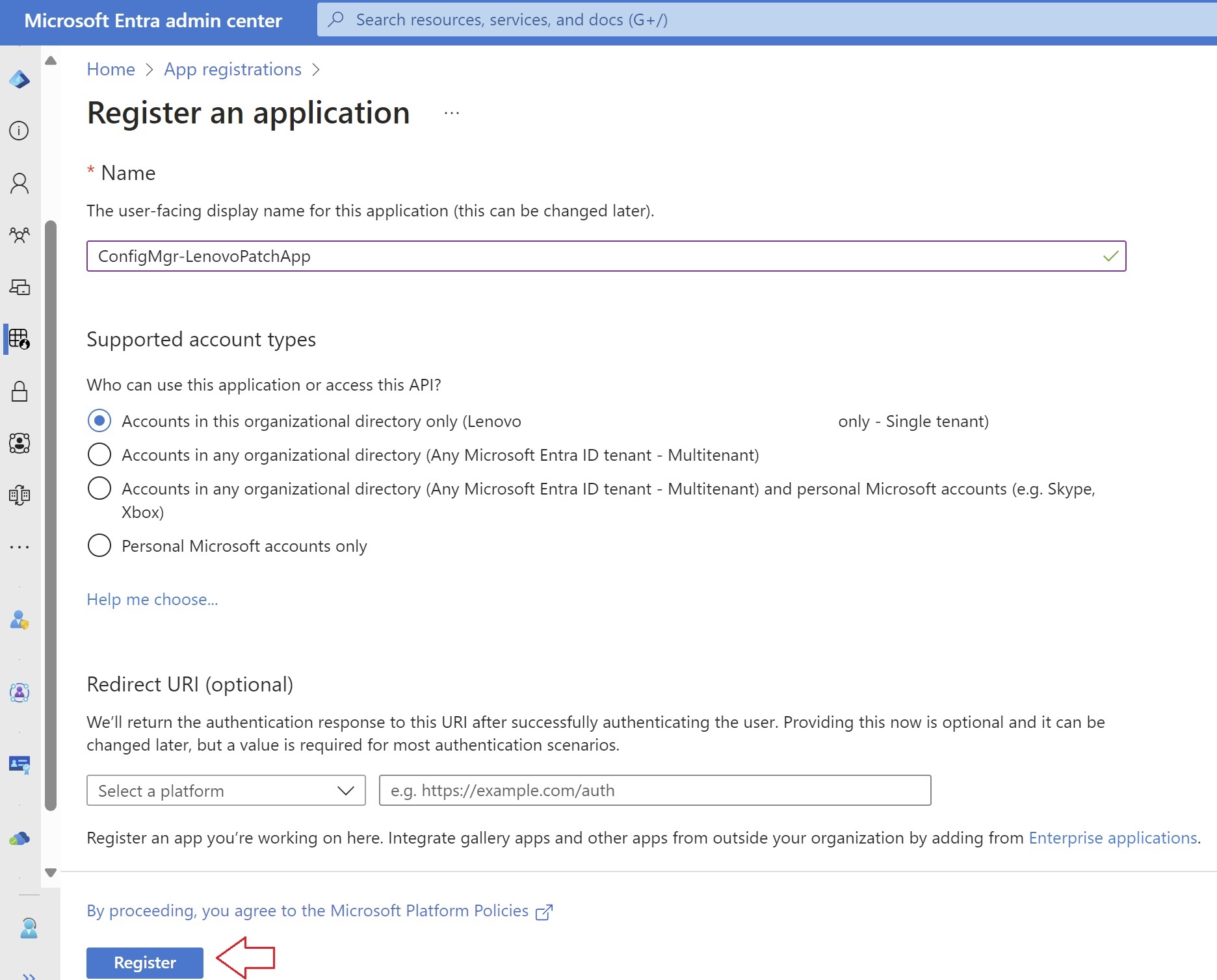
Task: Click sidebar scroll up arrow
Action: pyautogui.click(x=51, y=61)
